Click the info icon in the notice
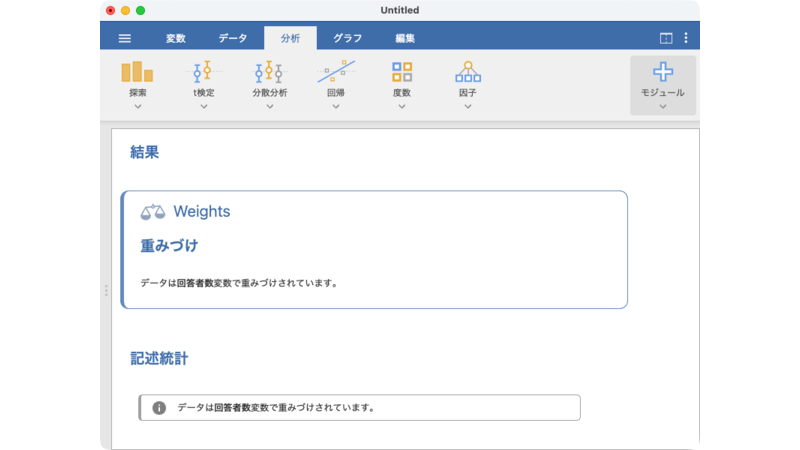Viewport: 800px width, 450px height. (x=159, y=408)
